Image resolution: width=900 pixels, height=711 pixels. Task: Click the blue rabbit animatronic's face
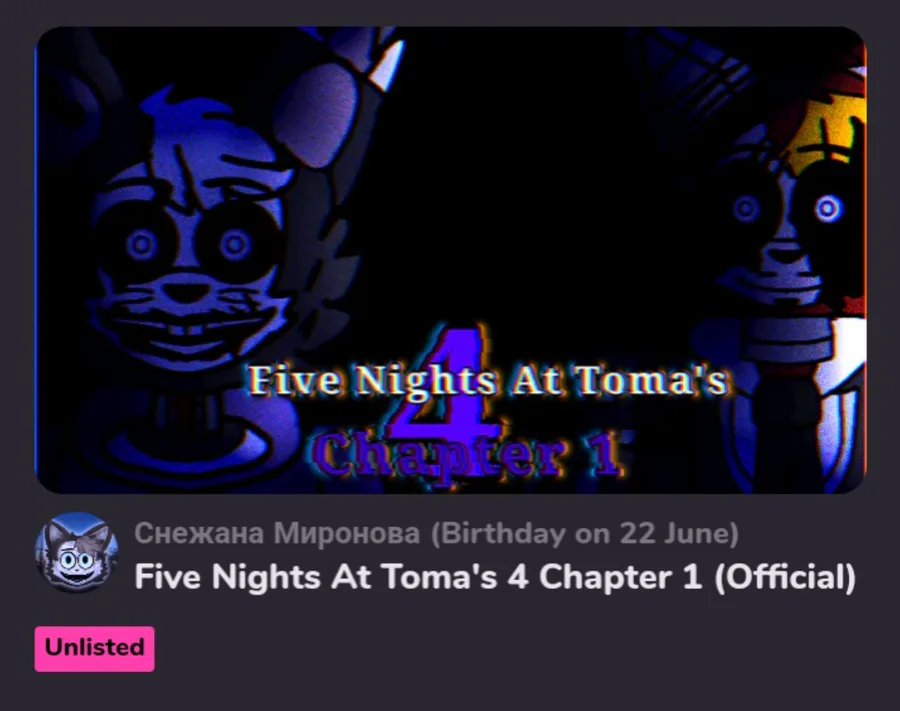(187, 252)
